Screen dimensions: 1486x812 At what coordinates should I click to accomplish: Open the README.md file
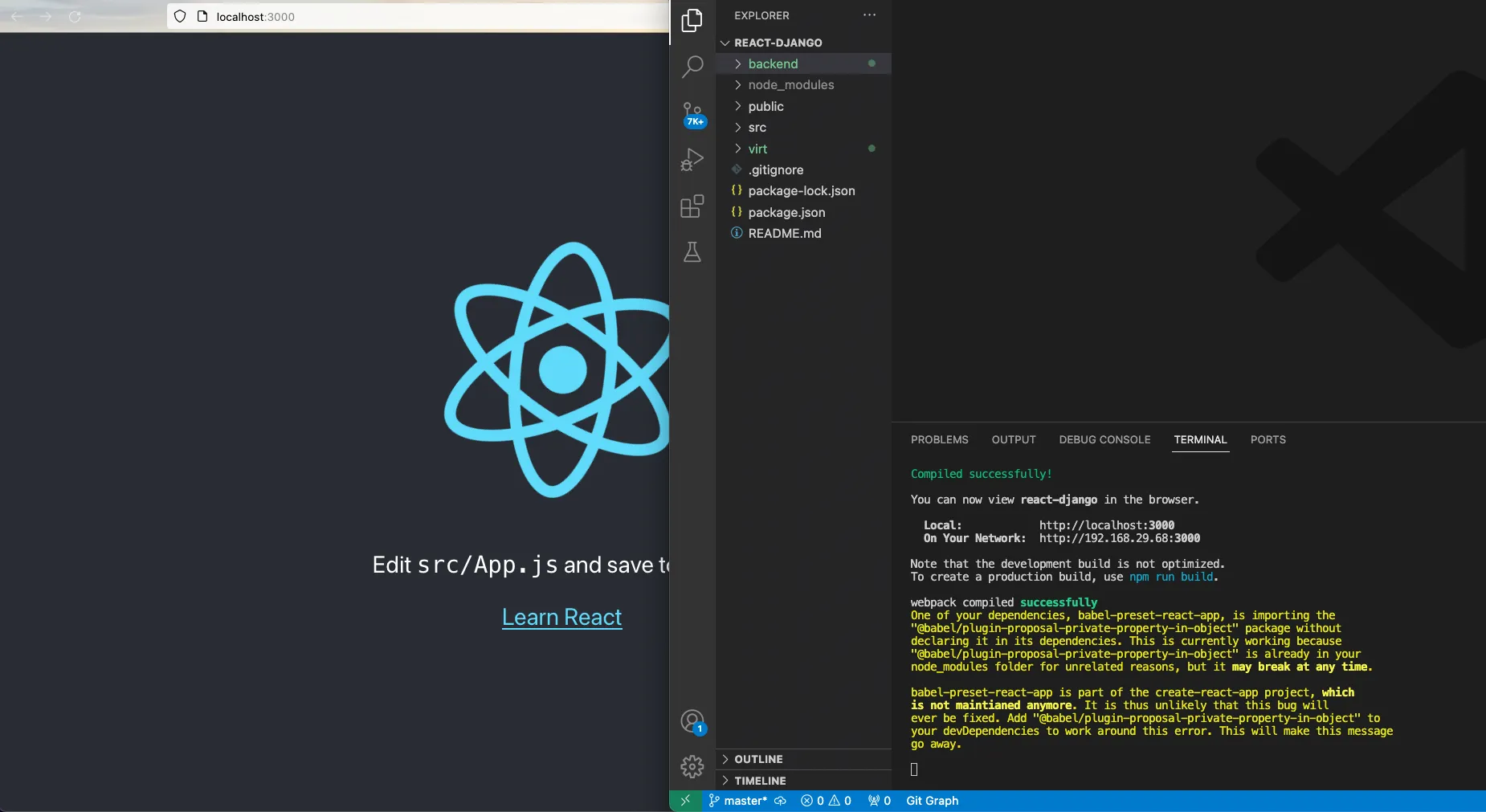803,233
